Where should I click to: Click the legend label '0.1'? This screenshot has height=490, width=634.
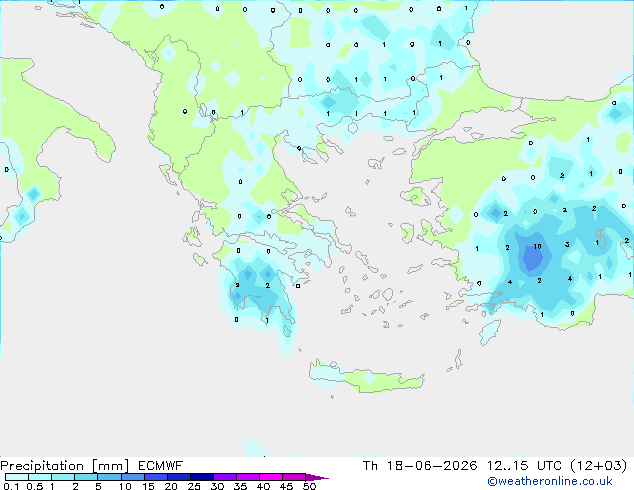(11, 486)
